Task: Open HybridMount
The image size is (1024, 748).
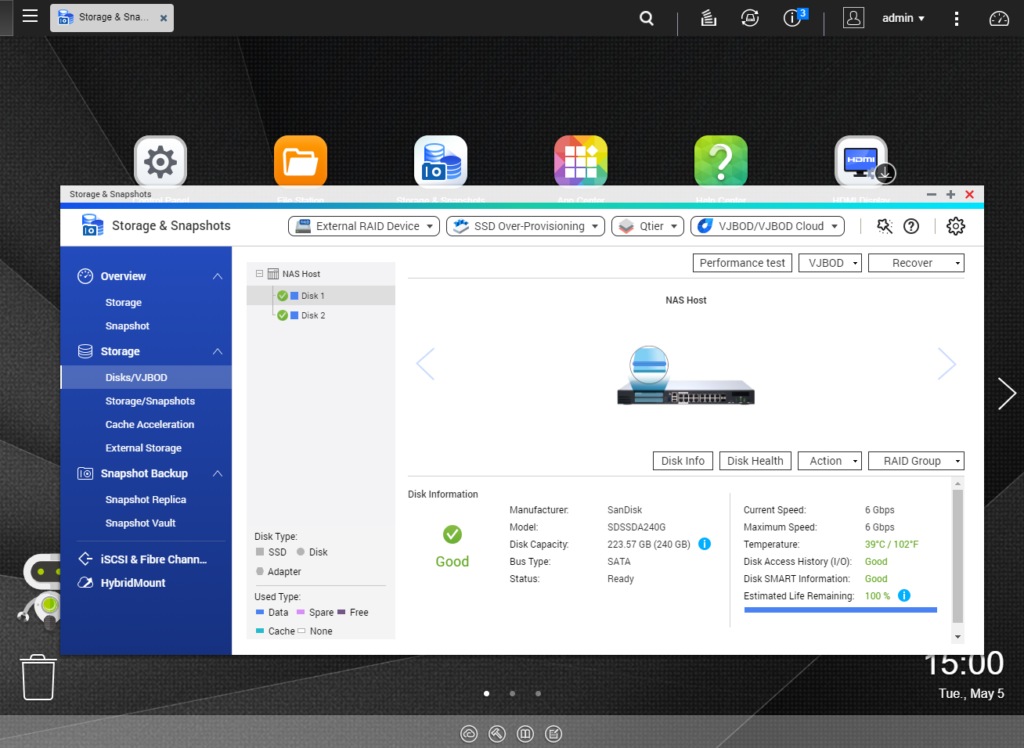Action: tap(121, 583)
